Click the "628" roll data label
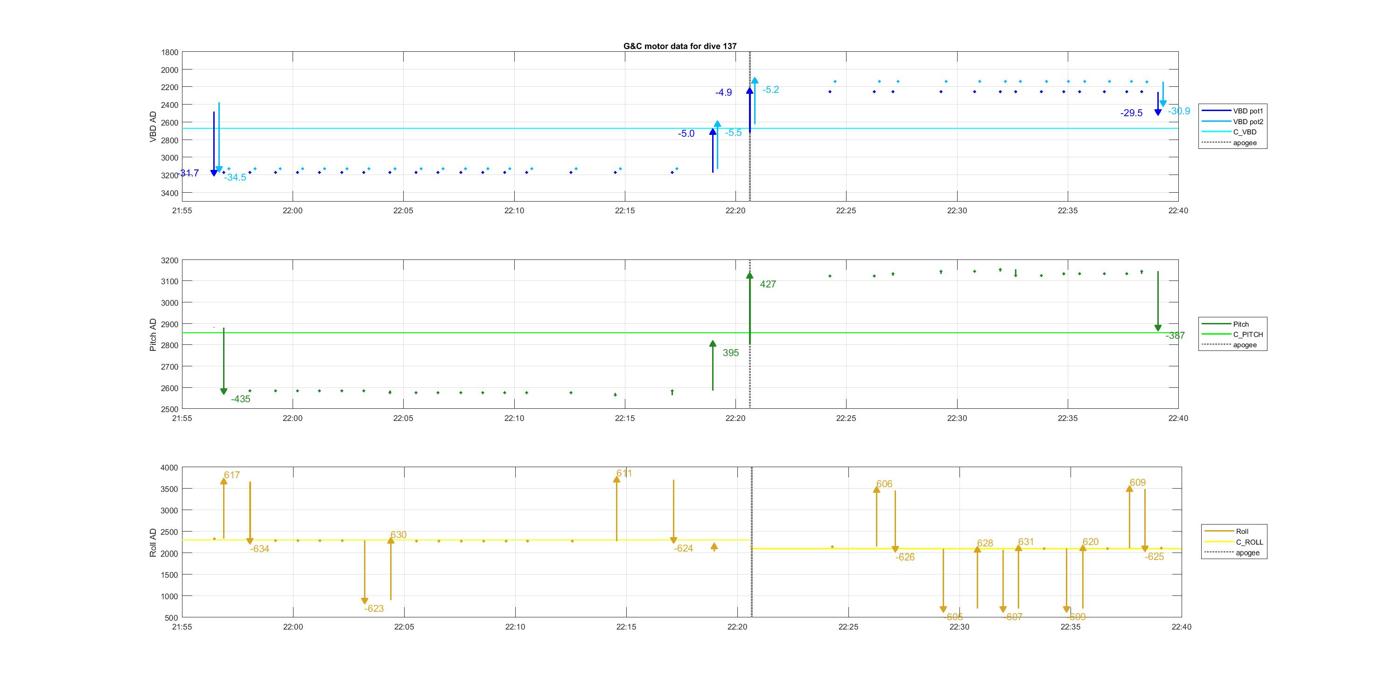This screenshot has height=693, width=1400. point(985,544)
